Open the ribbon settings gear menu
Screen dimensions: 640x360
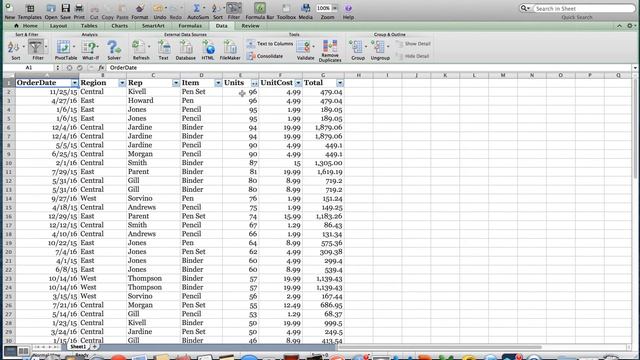[x=630, y=26]
